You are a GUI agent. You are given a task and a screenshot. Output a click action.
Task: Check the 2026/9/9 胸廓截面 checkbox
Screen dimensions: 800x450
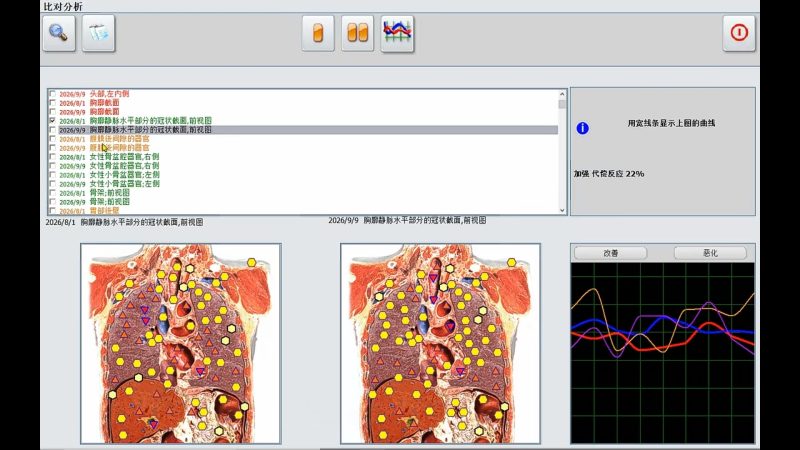pyautogui.click(x=53, y=112)
